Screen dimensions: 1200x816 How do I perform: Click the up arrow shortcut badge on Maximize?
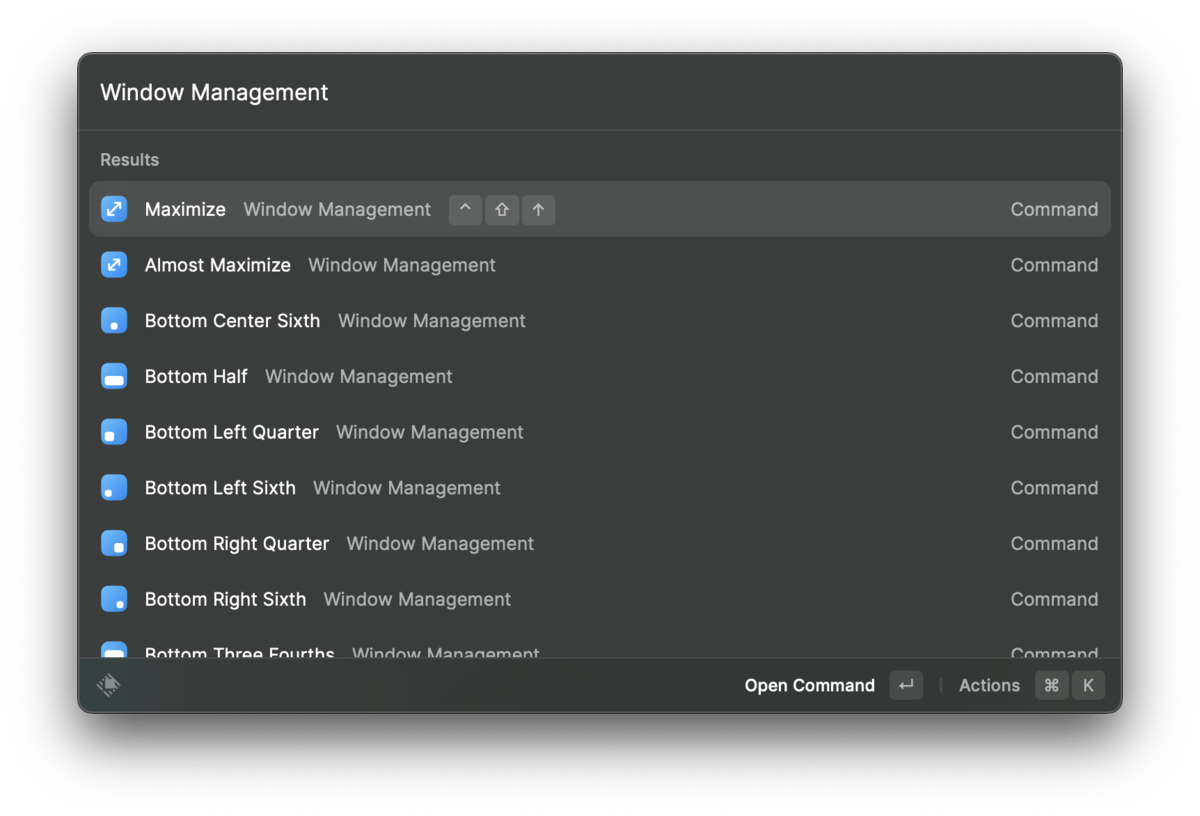pos(539,210)
